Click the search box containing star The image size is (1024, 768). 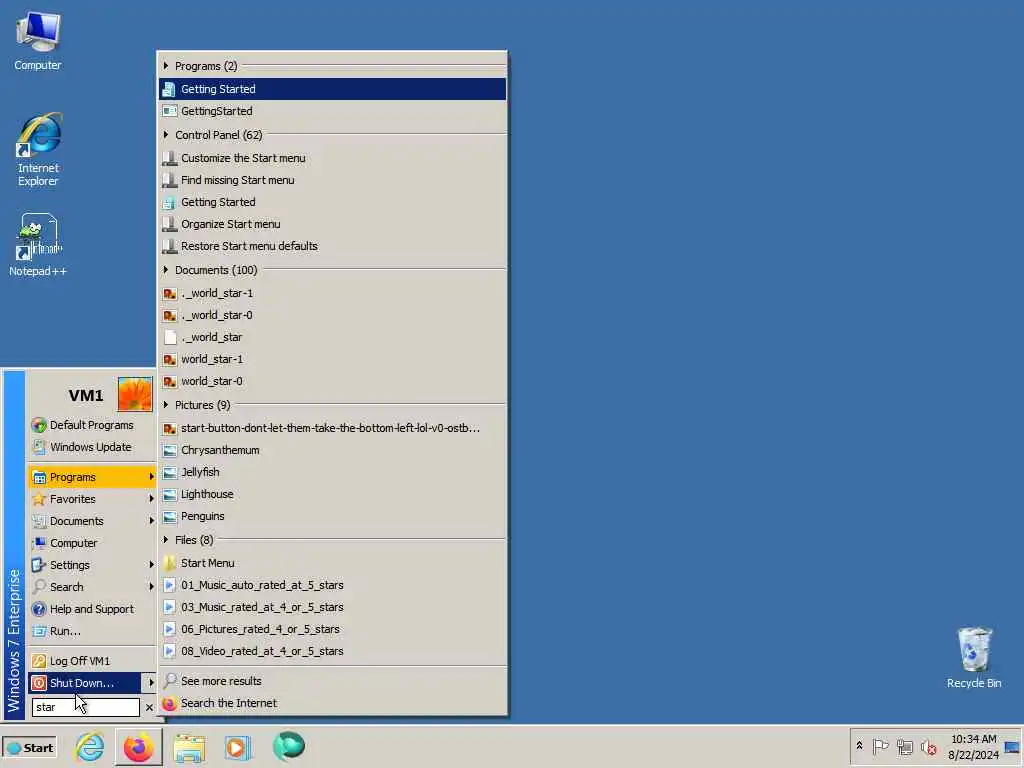86,707
